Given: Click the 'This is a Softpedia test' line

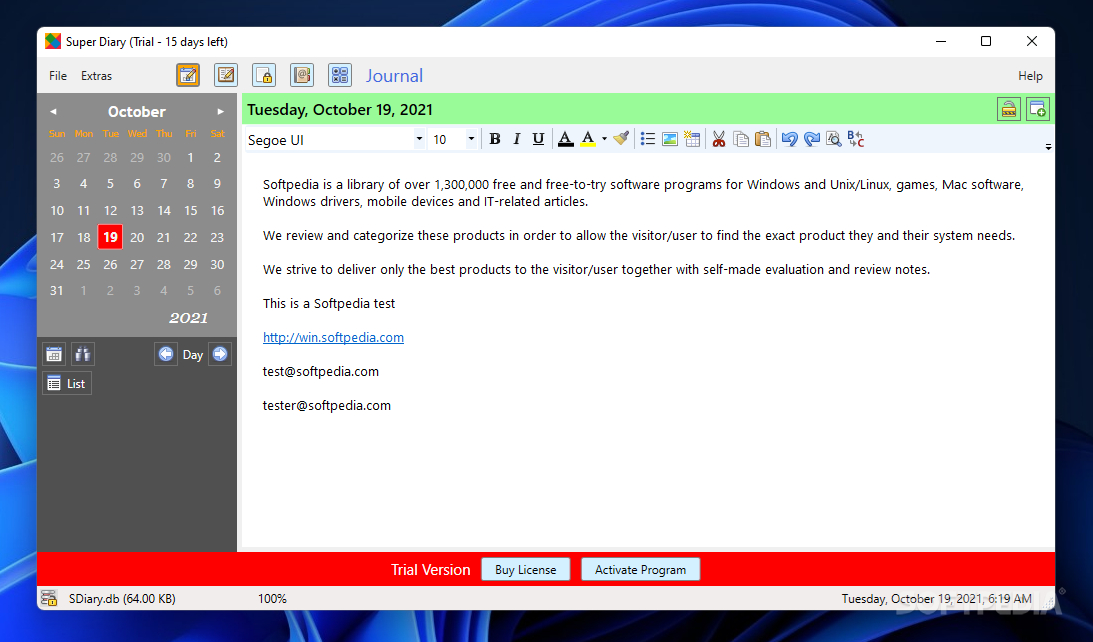Looking at the screenshot, I should (329, 303).
